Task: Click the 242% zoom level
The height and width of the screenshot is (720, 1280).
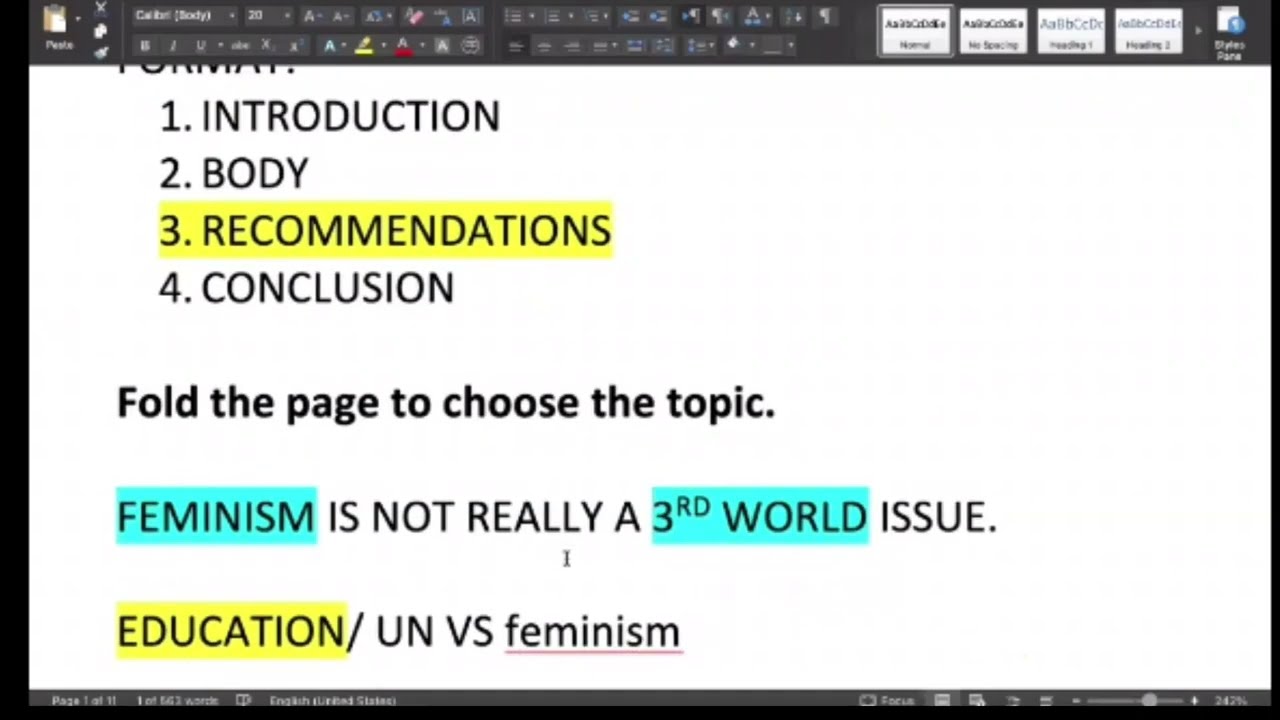Action: pyautogui.click(x=1229, y=701)
